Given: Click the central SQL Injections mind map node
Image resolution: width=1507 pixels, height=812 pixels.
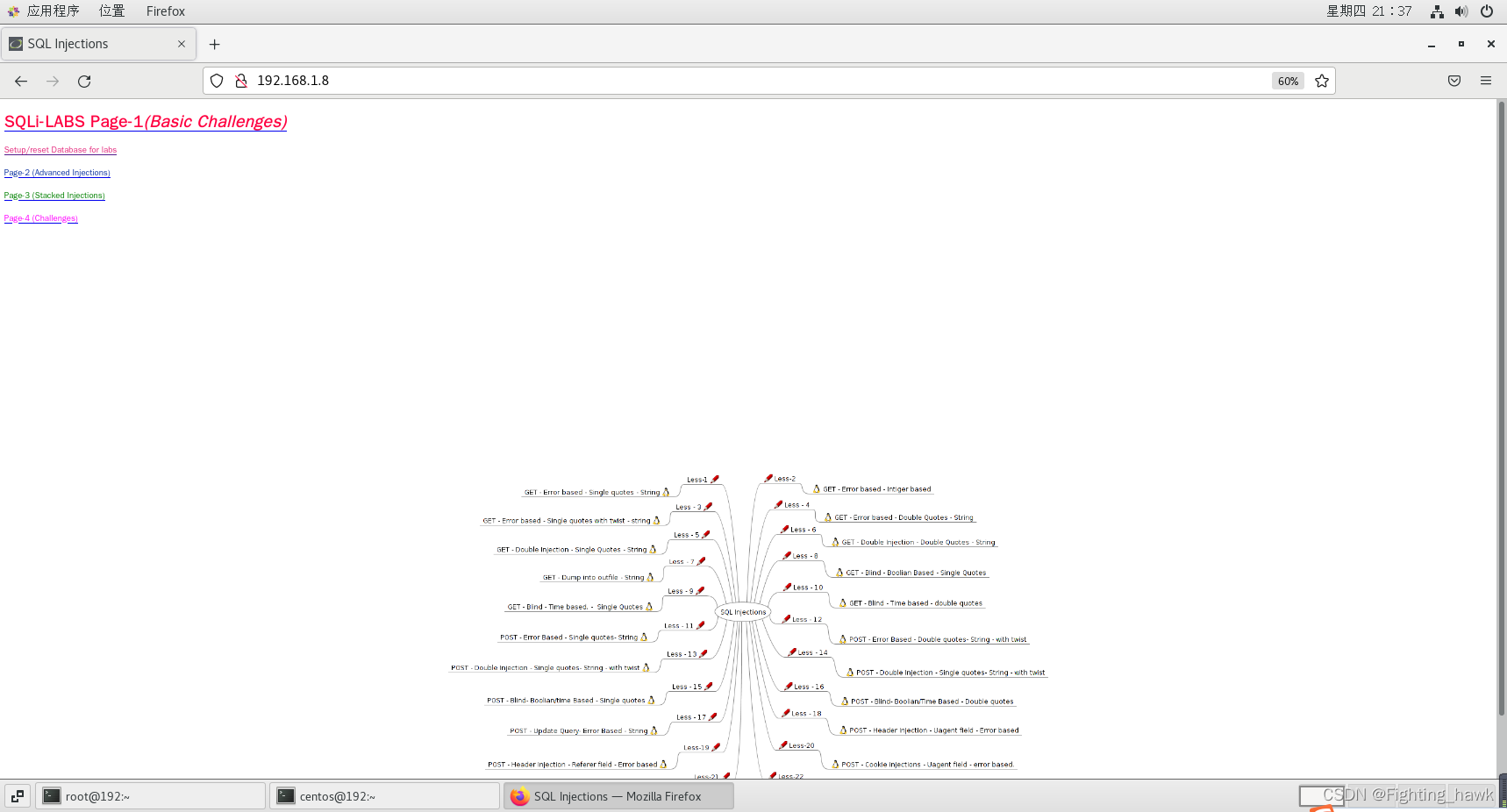Looking at the screenshot, I should click(743, 612).
